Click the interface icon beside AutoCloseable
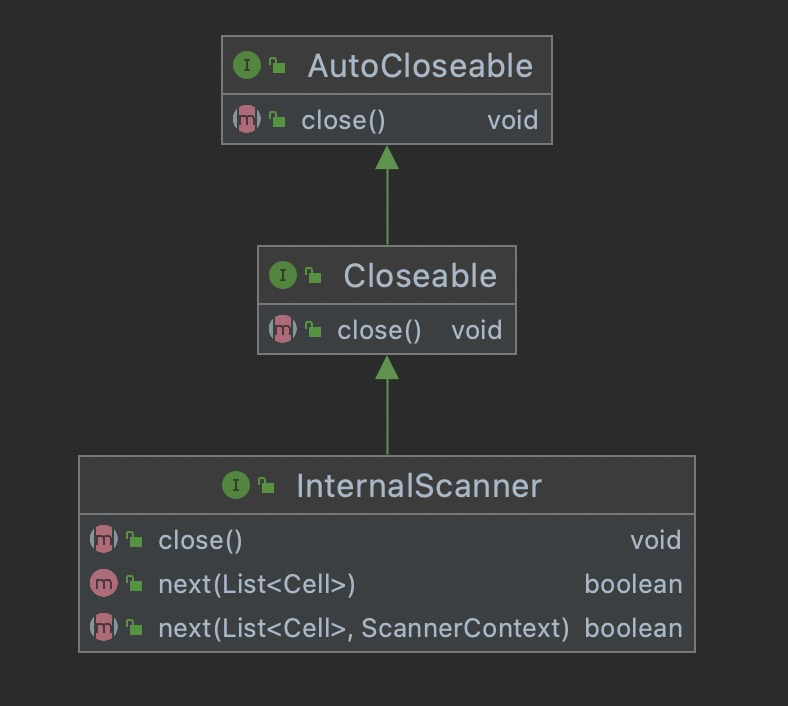Image resolution: width=788 pixels, height=706 pixels. pyautogui.click(x=246, y=66)
